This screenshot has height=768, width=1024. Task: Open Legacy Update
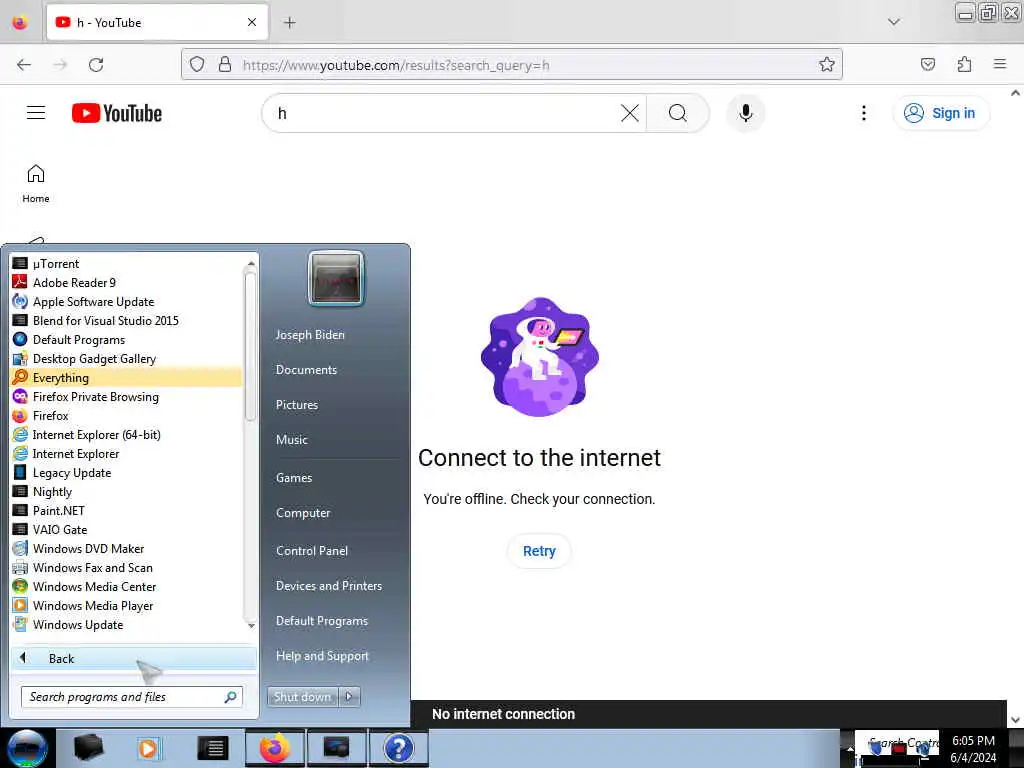127,473
